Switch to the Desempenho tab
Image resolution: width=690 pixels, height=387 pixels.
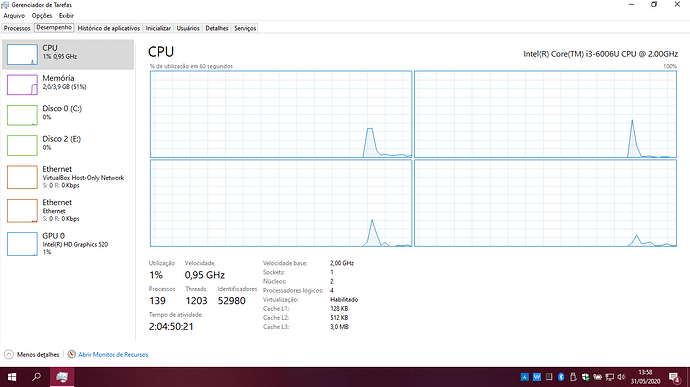click(54, 27)
